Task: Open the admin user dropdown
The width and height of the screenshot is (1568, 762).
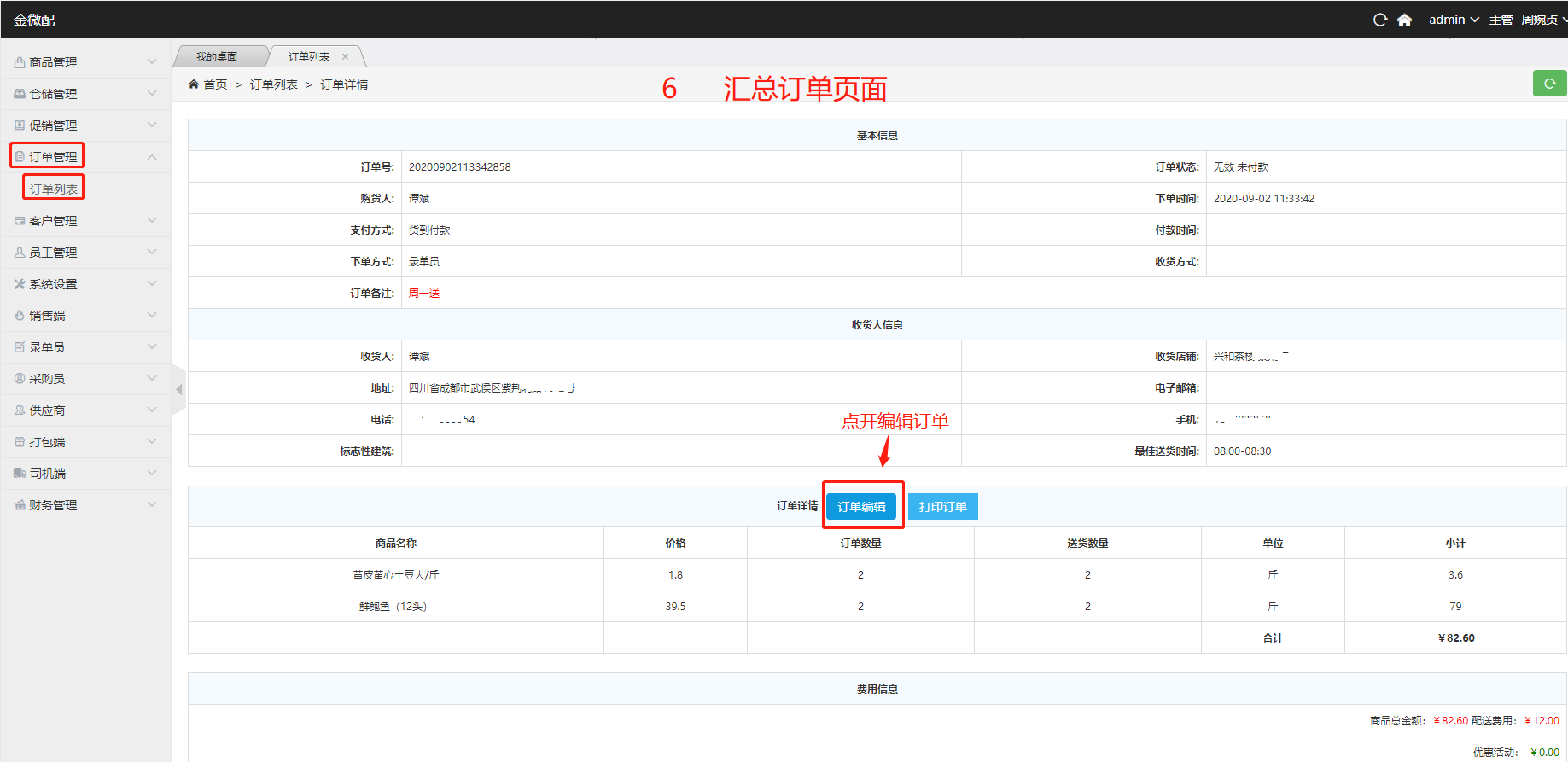Action: [1453, 20]
